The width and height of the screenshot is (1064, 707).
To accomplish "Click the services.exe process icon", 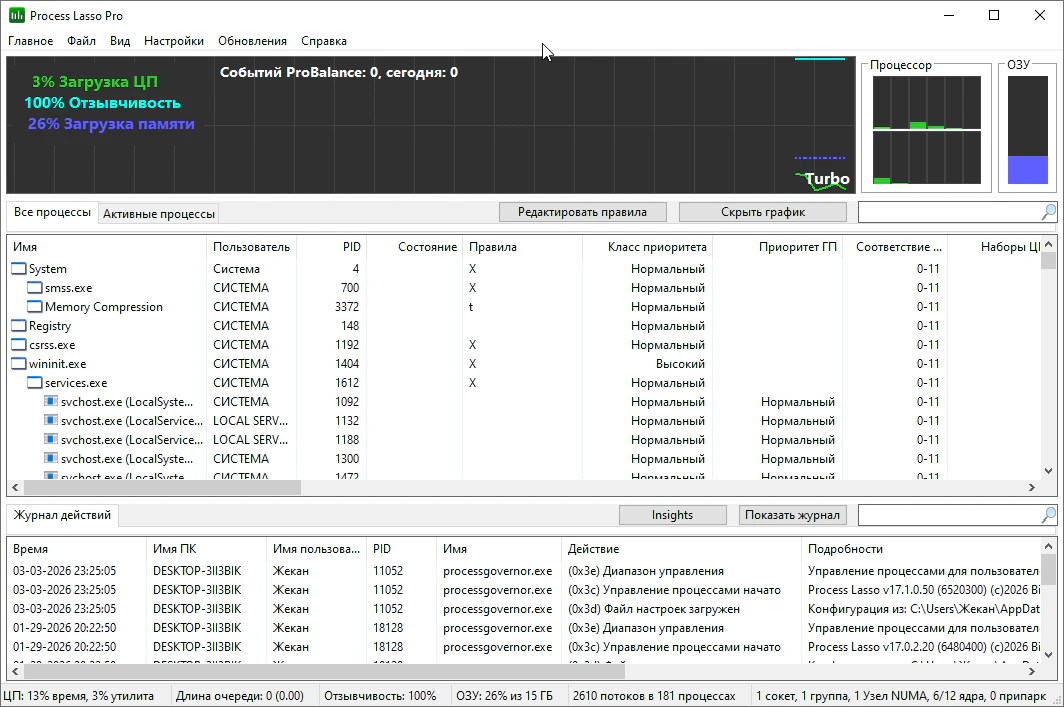I will pos(35,383).
